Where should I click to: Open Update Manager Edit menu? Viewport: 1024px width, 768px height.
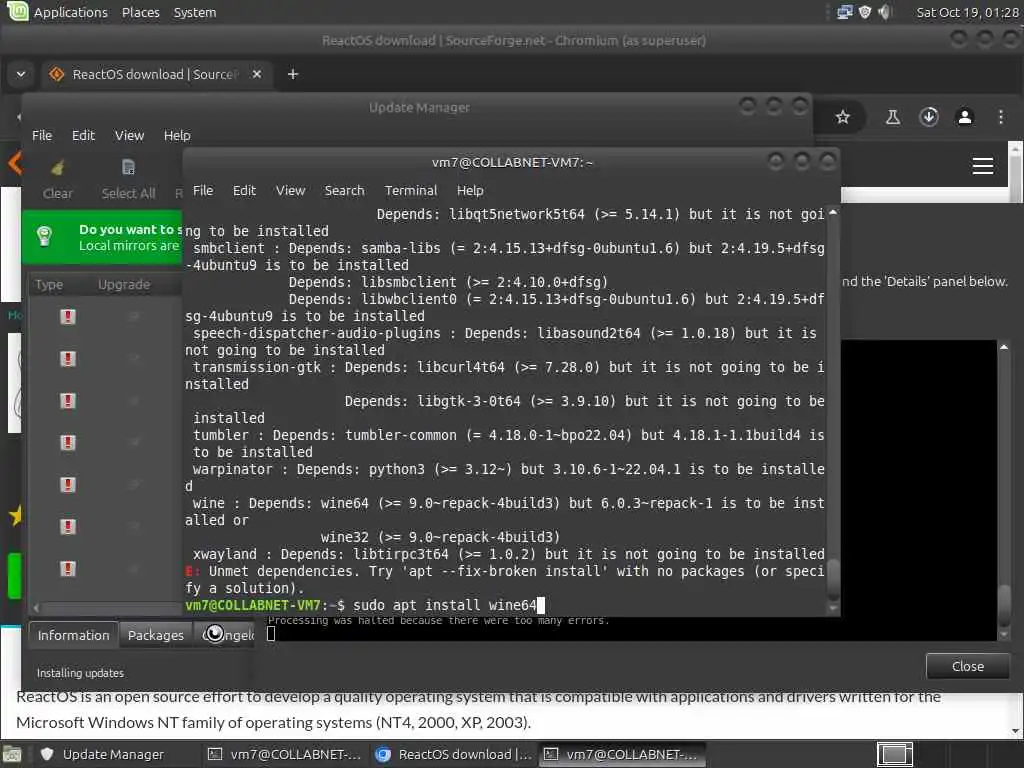pyautogui.click(x=83, y=135)
